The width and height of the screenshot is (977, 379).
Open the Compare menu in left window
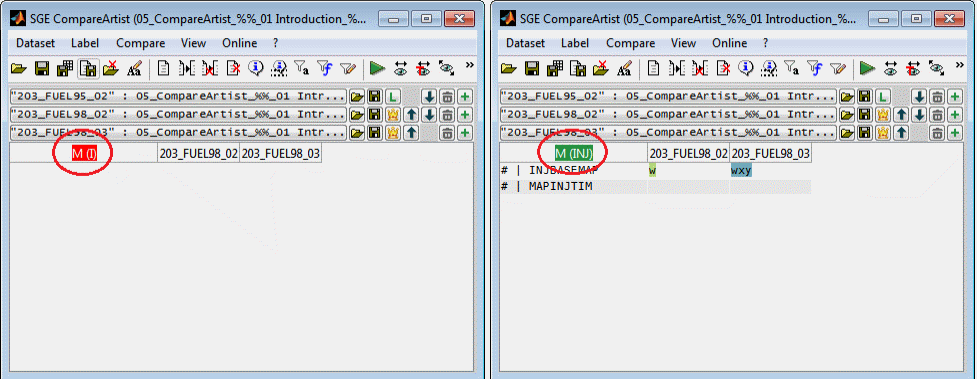coord(141,43)
